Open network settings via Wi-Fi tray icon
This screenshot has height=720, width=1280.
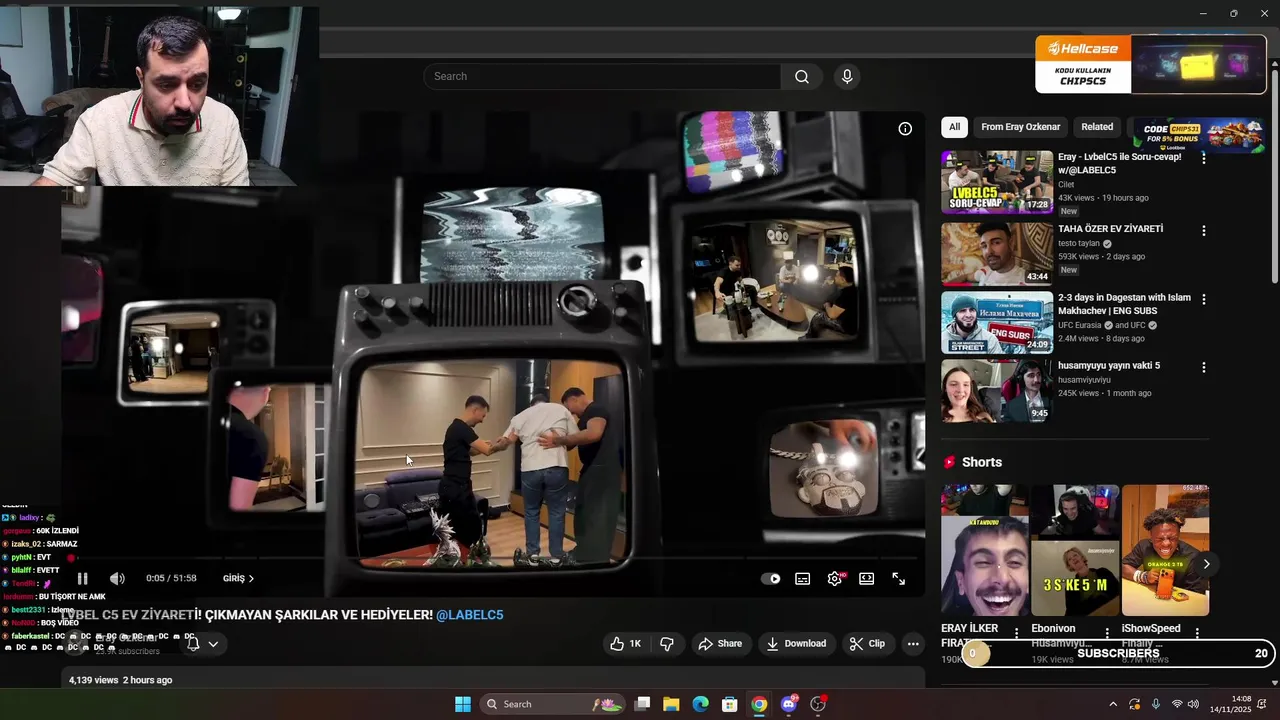coord(1177,704)
